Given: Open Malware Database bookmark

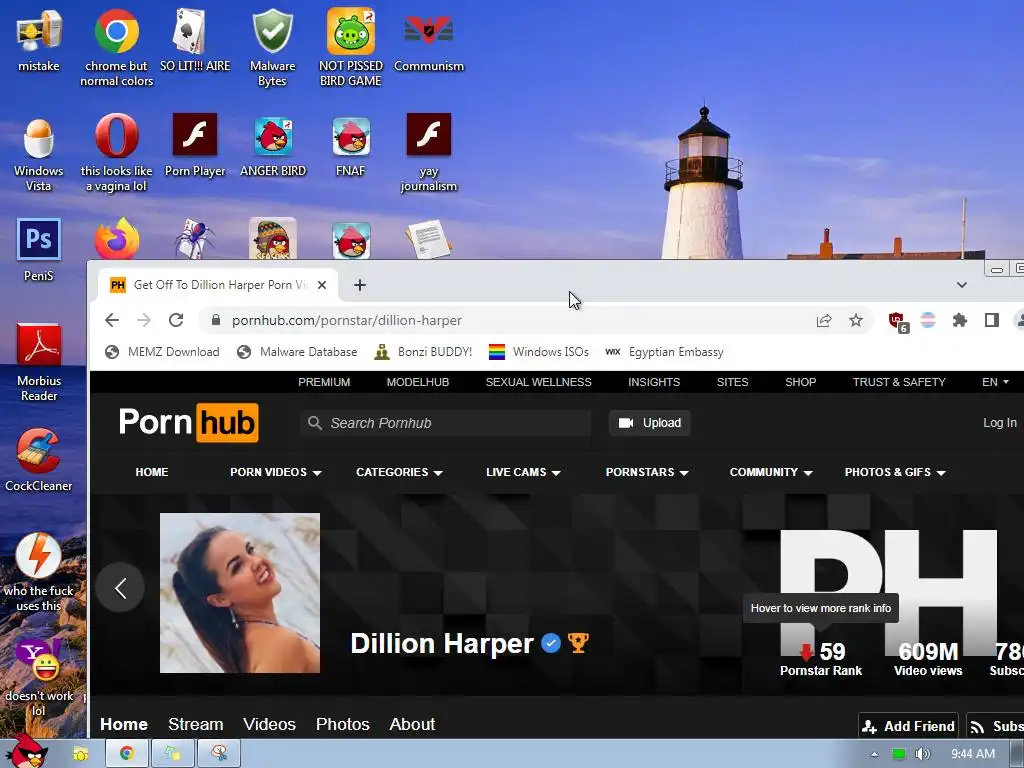Looking at the screenshot, I should click(297, 352).
